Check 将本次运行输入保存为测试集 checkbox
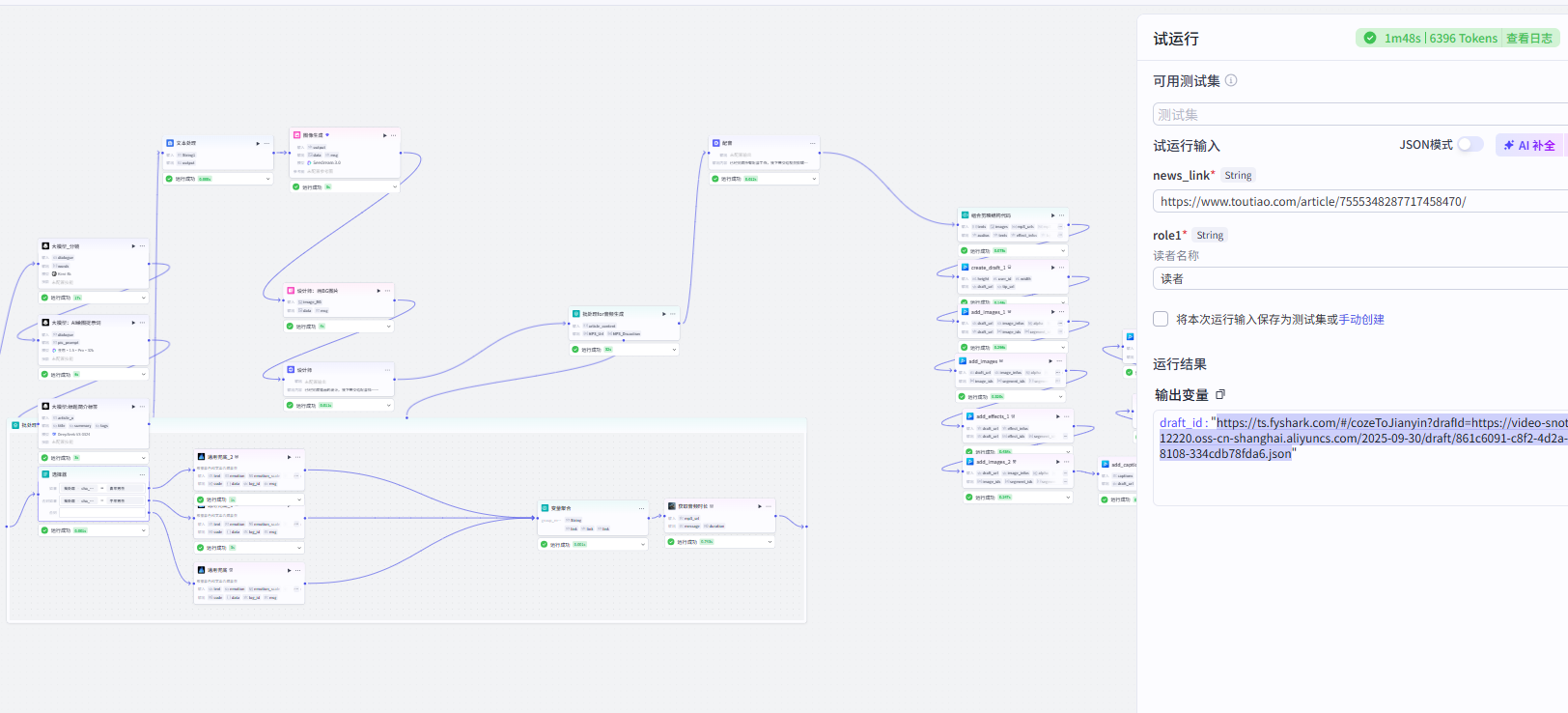This screenshot has height=713, width=1568. tap(1161, 319)
